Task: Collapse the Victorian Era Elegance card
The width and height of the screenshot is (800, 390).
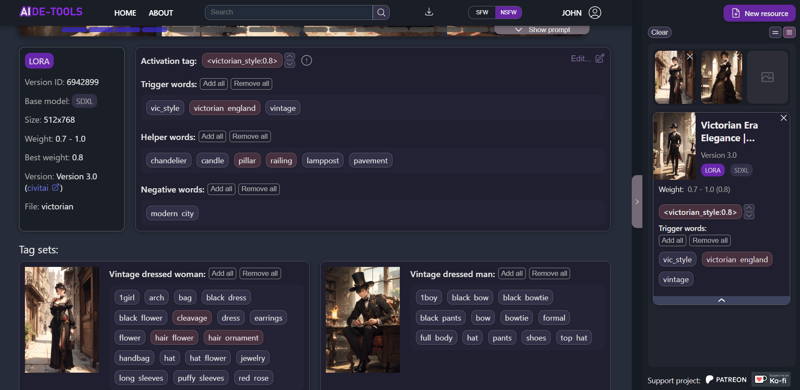Action: pos(721,301)
